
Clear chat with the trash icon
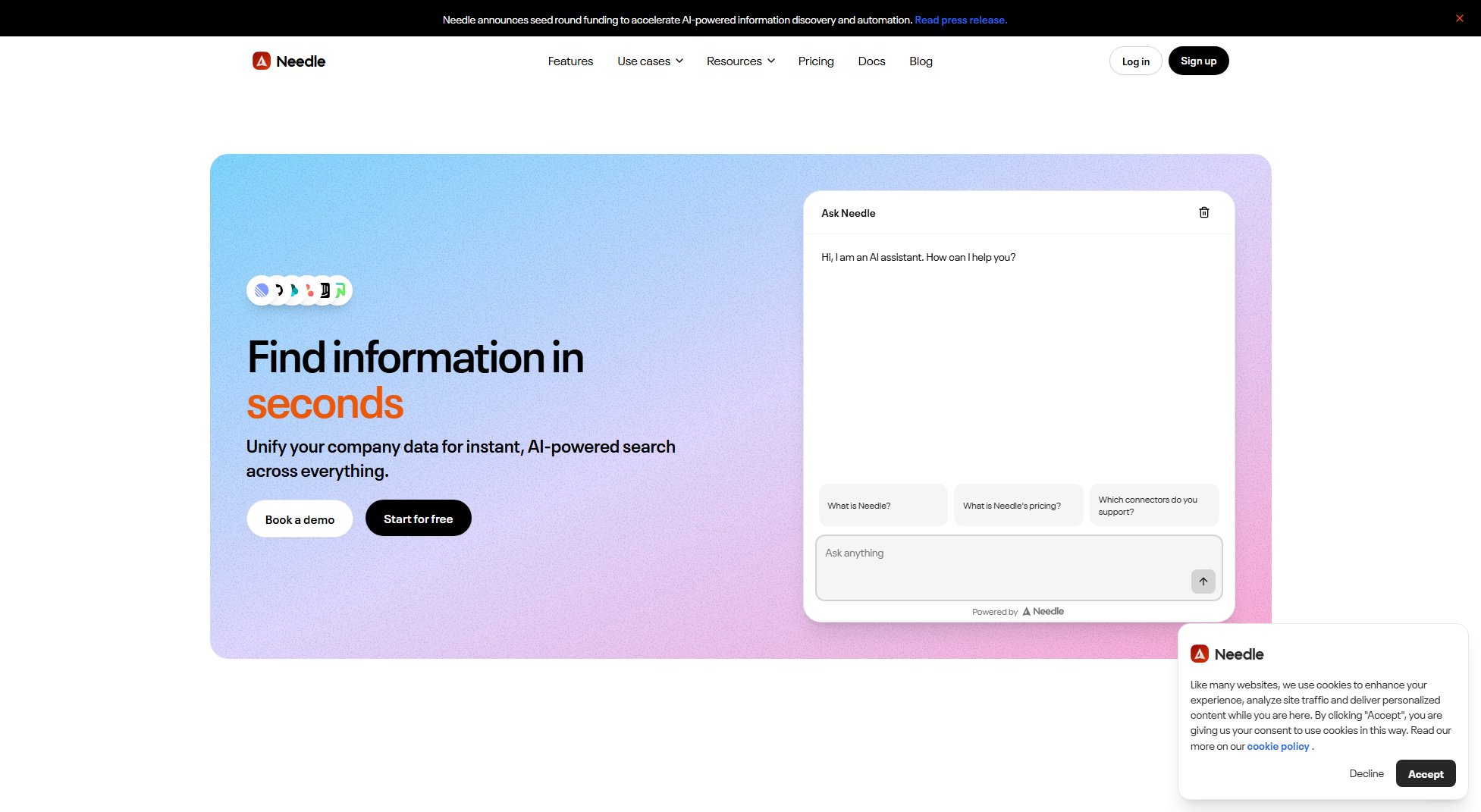[x=1203, y=212]
